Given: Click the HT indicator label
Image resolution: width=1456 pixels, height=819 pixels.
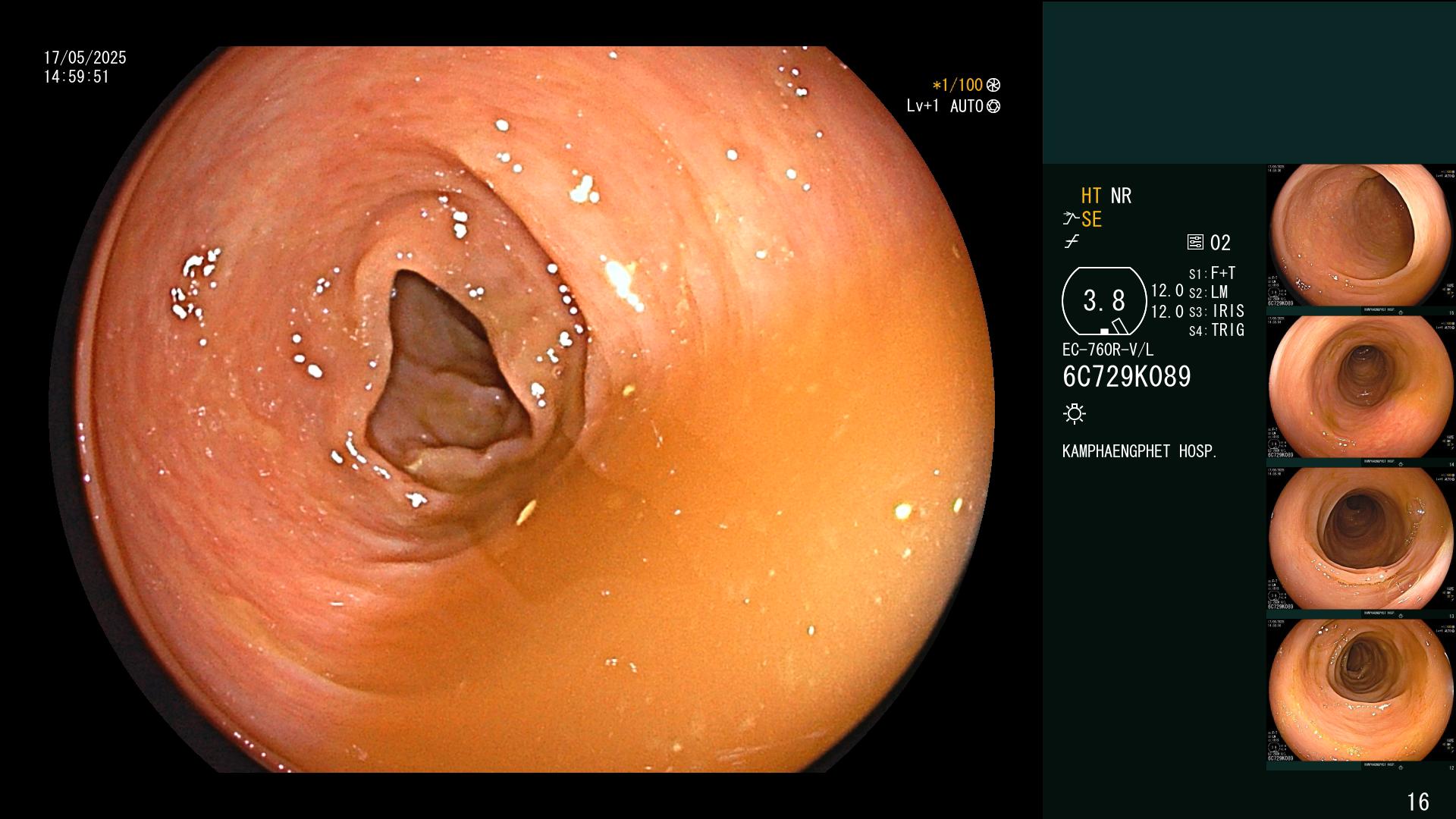Looking at the screenshot, I should [x=1091, y=196].
